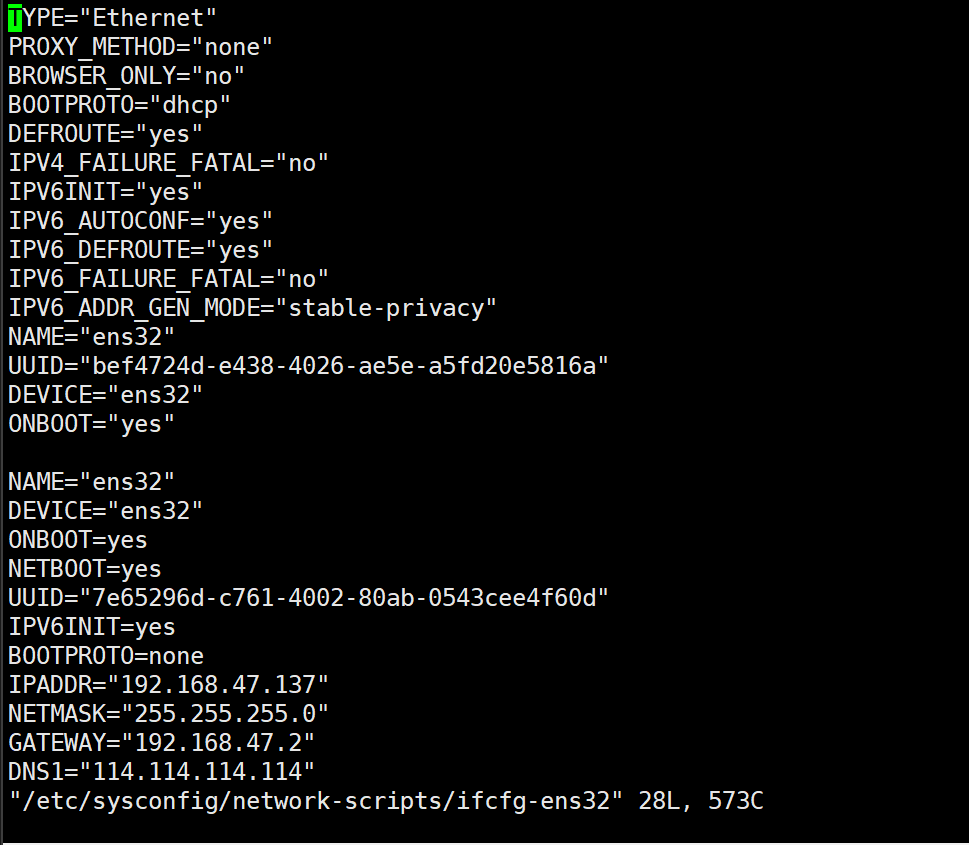Click the BOOTPROTO=none line
This screenshot has height=845, width=969.
tap(106, 656)
